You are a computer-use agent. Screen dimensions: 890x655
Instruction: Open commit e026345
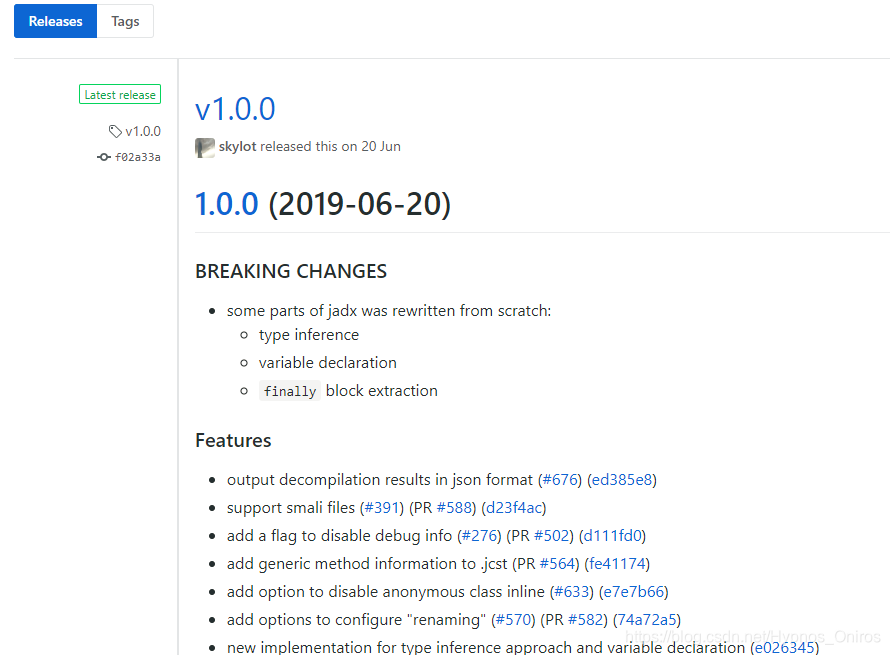pyautogui.click(x=784, y=647)
